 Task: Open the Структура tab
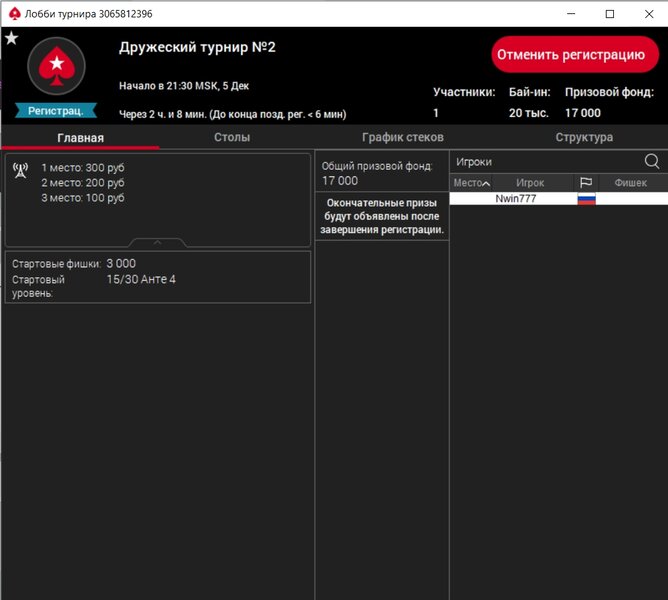584,137
